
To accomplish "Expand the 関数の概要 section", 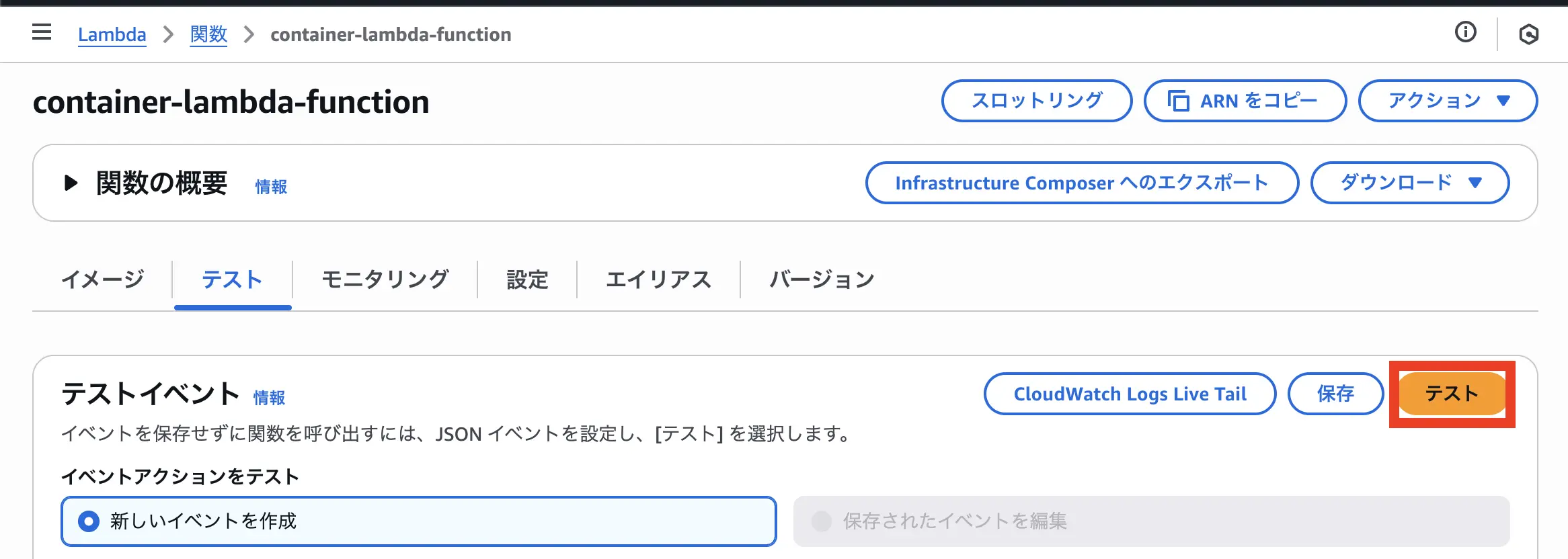I will pos(71,183).
